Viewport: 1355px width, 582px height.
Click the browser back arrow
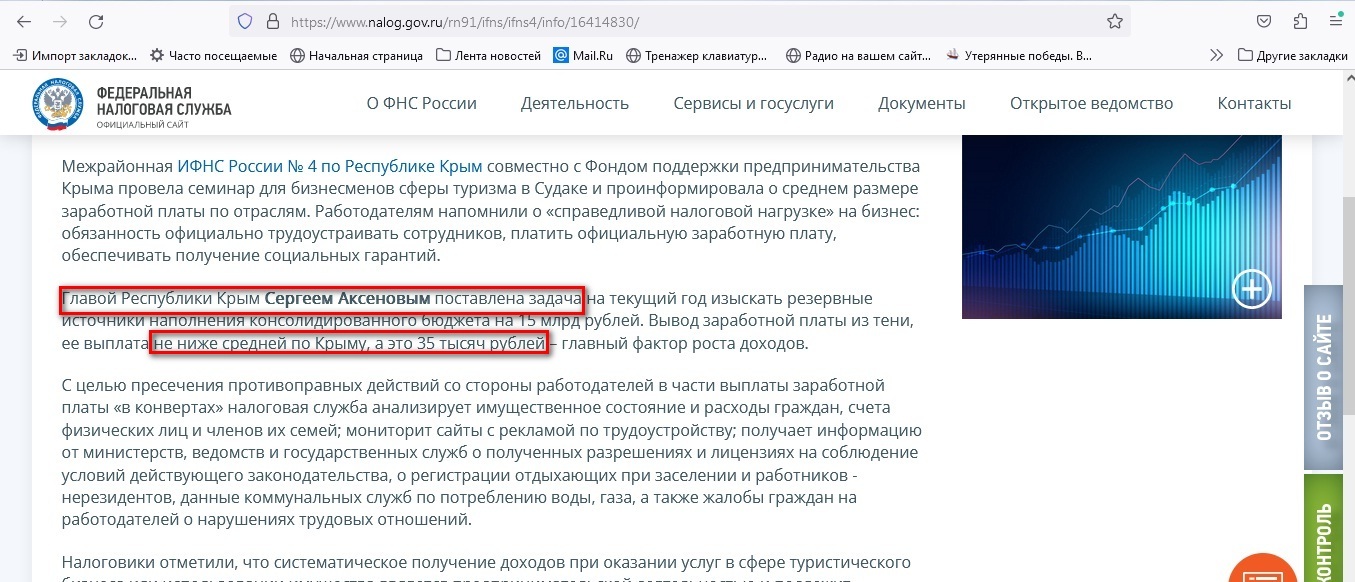coord(24,21)
